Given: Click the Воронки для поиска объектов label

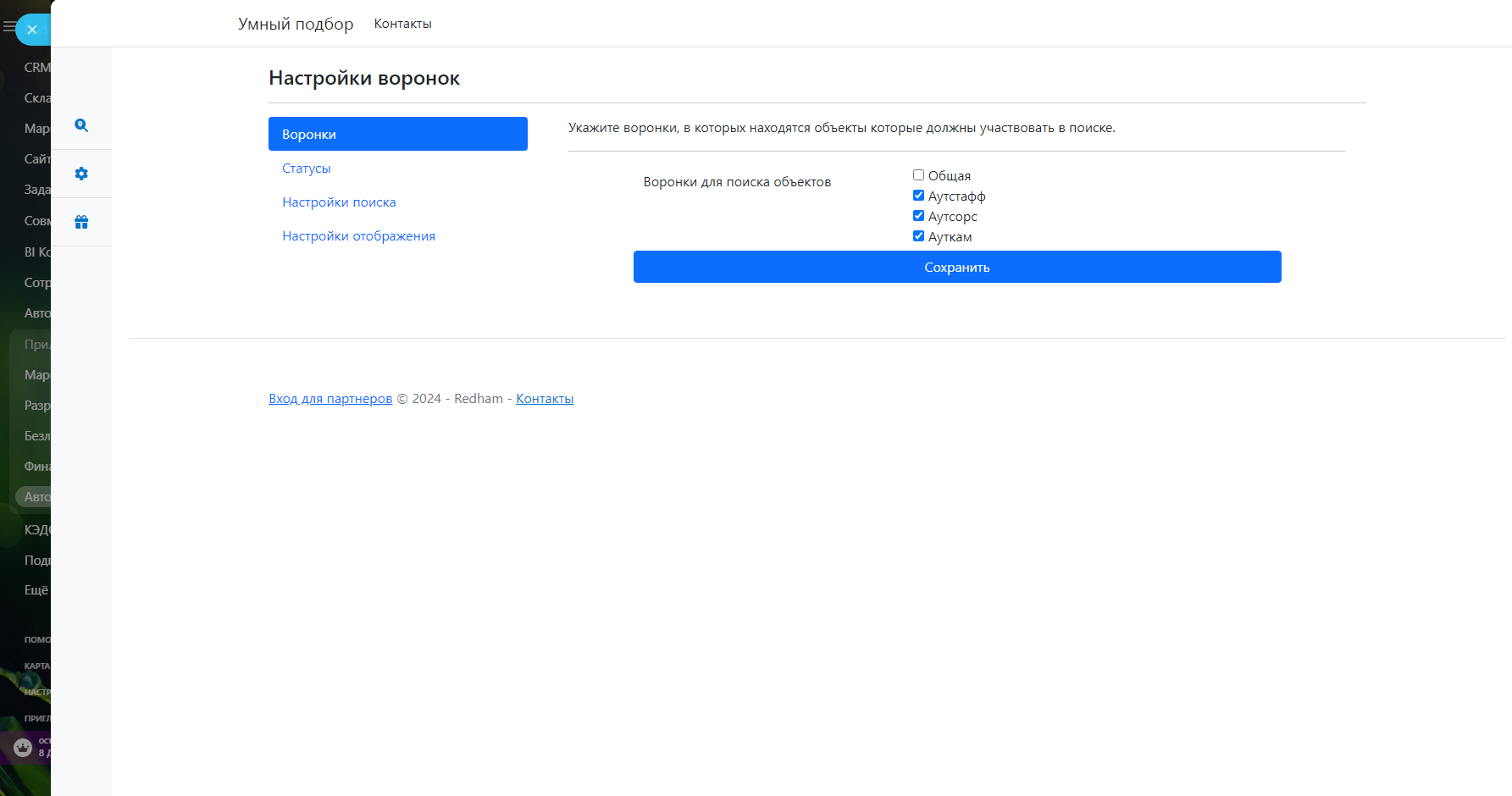Looking at the screenshot, I should pos(737,182).
